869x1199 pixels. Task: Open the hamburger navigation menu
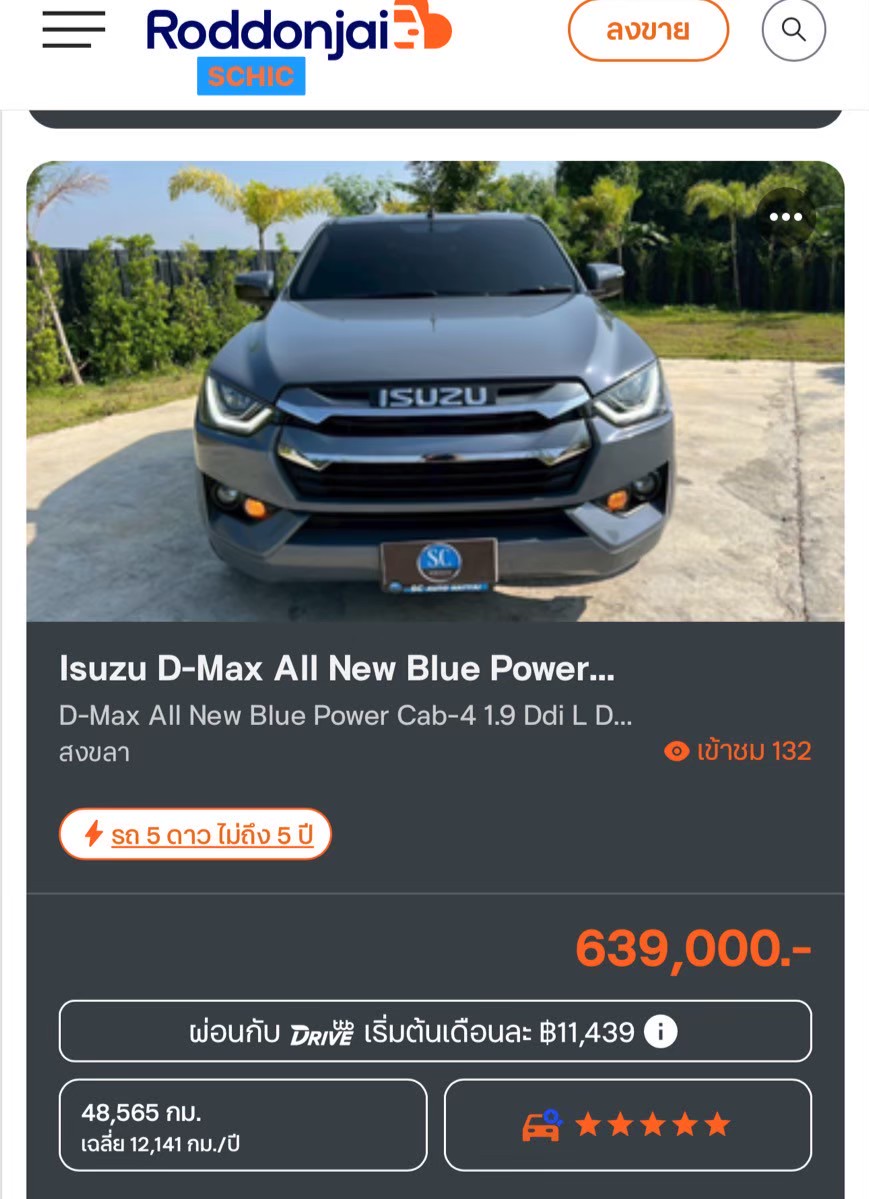pos(73,30)
